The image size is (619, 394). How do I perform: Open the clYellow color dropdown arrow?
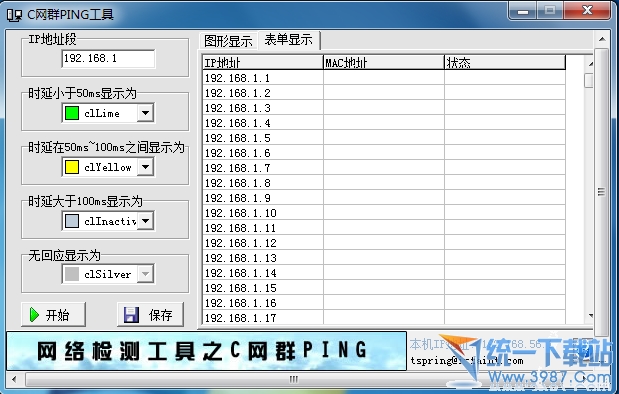click(146, 167)
